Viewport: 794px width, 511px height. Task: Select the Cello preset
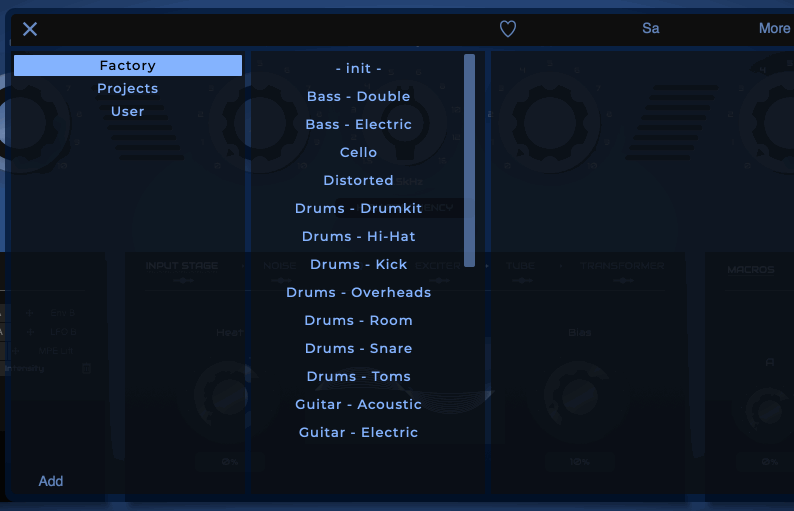click(358, 153)
